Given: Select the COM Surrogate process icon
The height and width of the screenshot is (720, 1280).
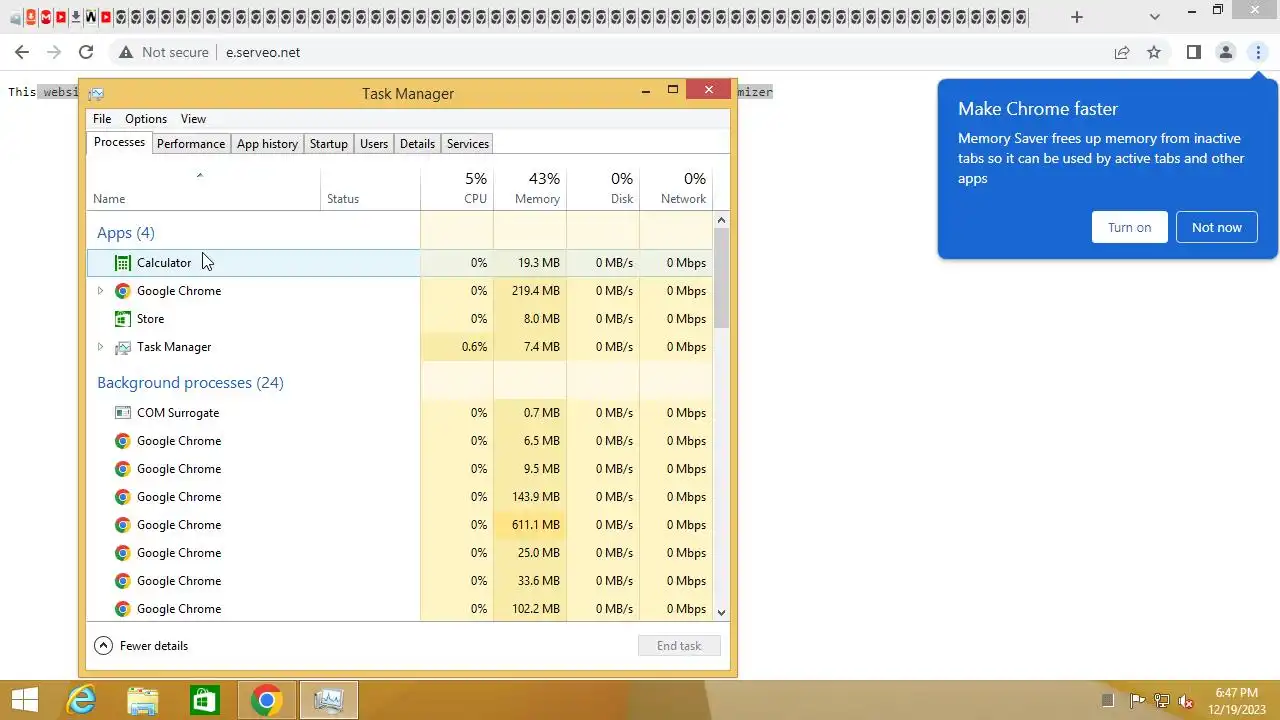Looking at the screenshot, I should click(x=122, y=413).
